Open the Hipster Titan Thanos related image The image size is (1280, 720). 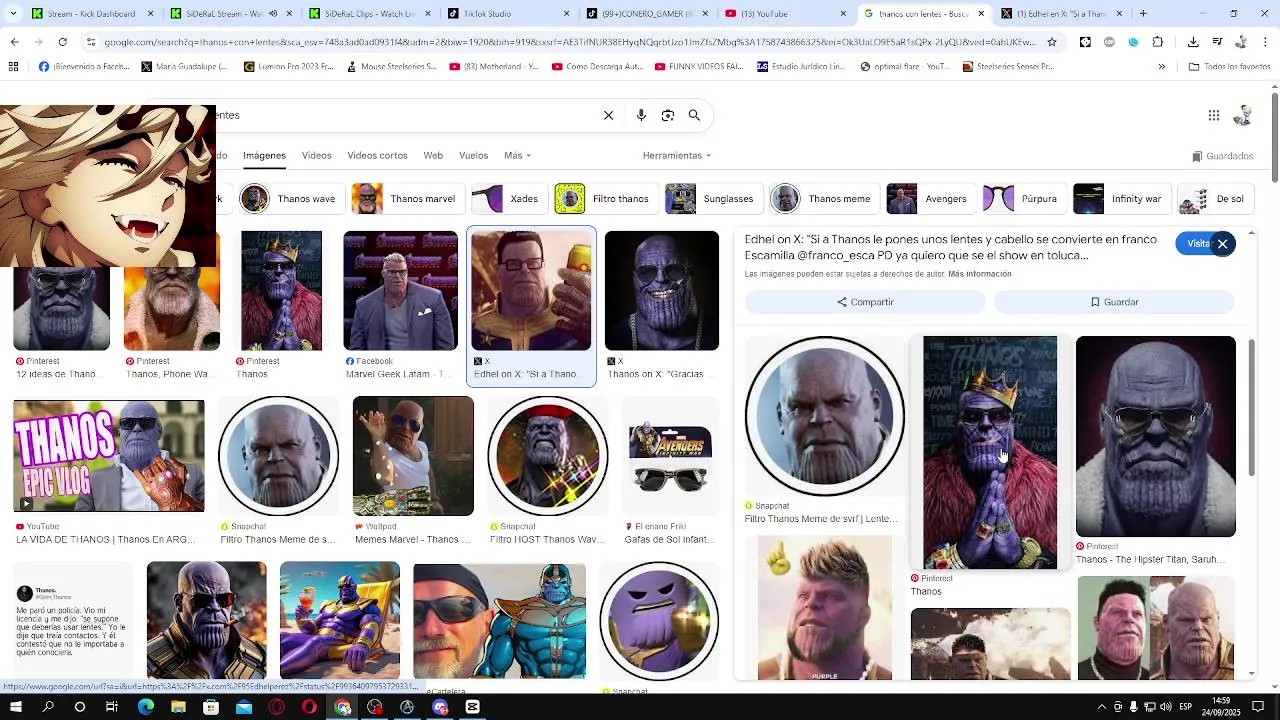click(1156, 436)
